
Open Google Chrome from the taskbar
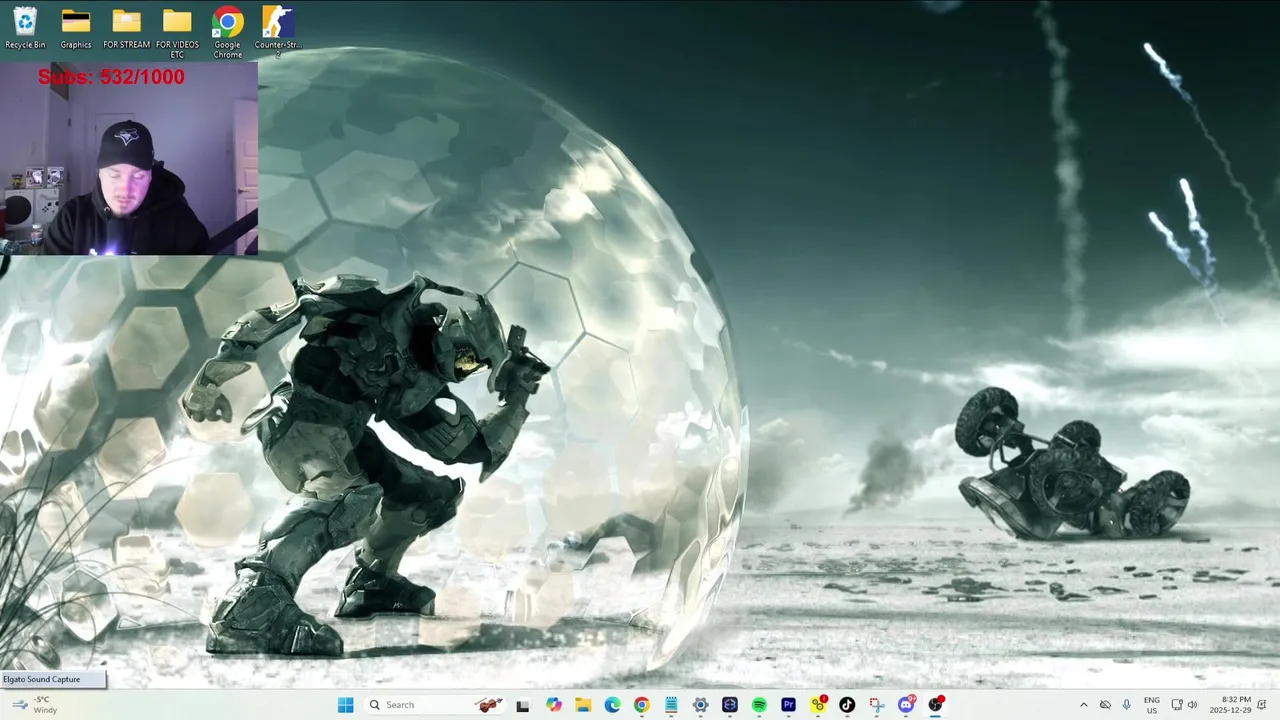coord(641,705)
